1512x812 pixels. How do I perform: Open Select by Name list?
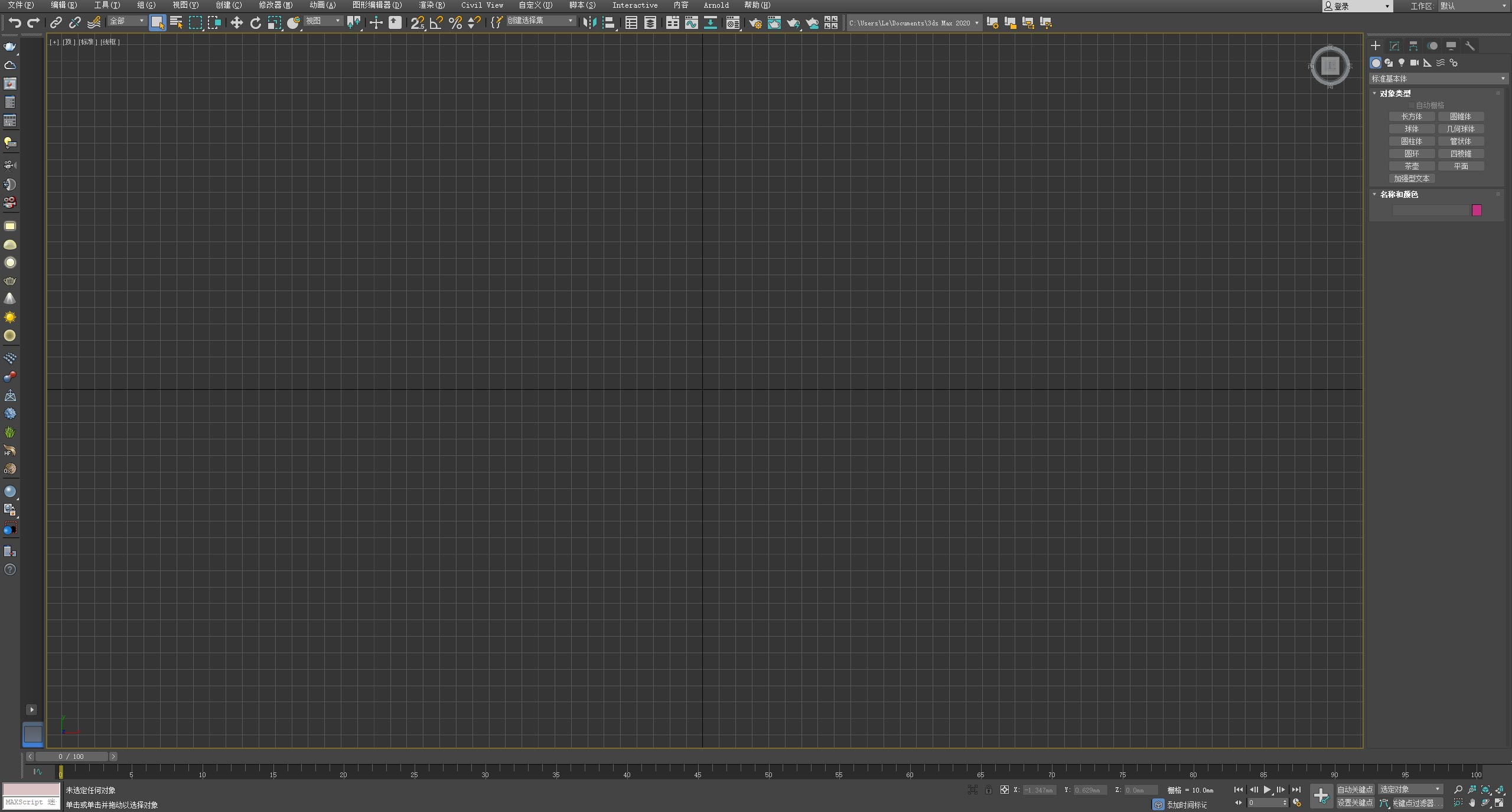(x=176, y=23)
